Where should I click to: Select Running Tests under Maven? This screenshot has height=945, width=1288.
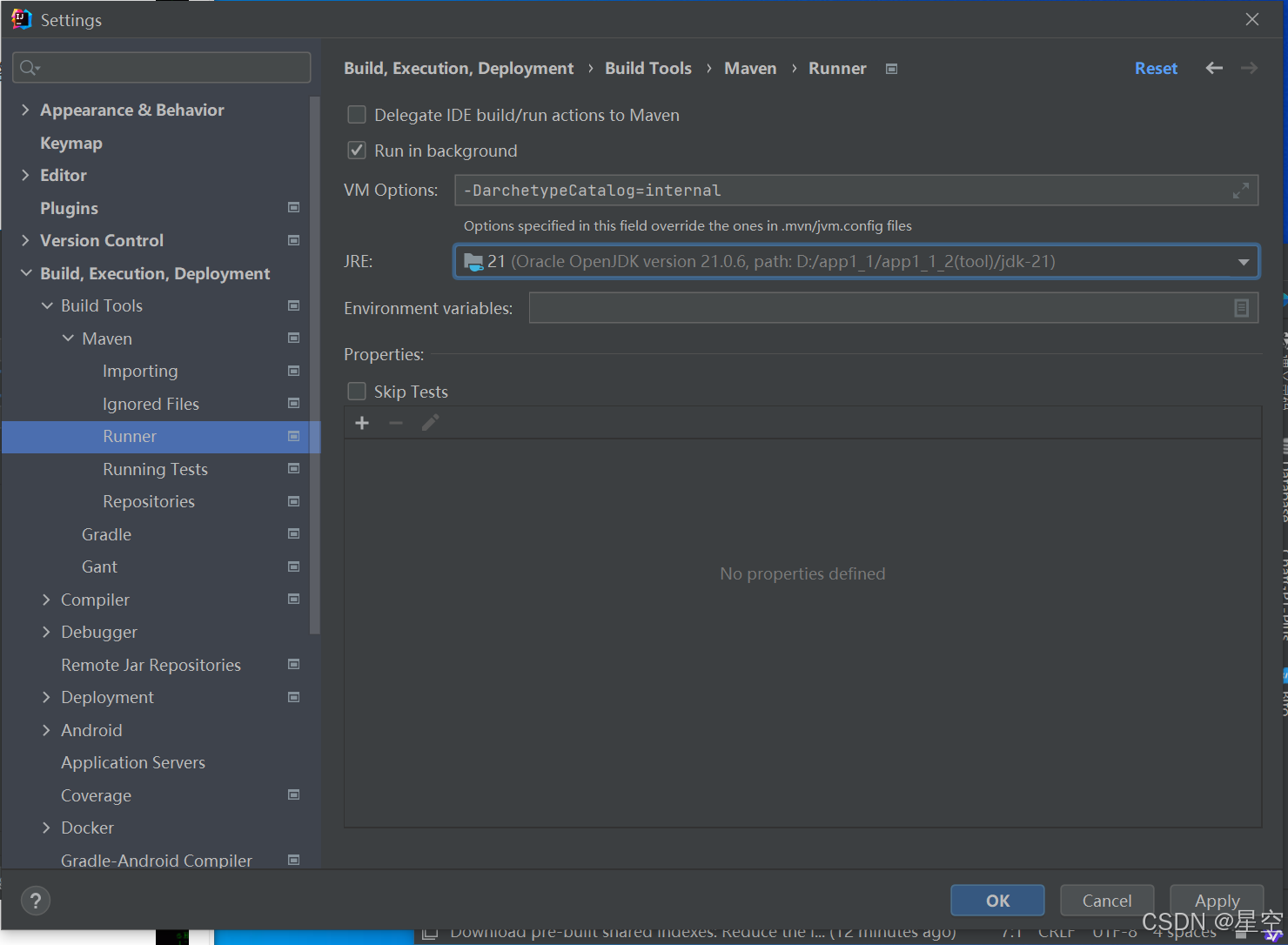(x=155, y=469)
